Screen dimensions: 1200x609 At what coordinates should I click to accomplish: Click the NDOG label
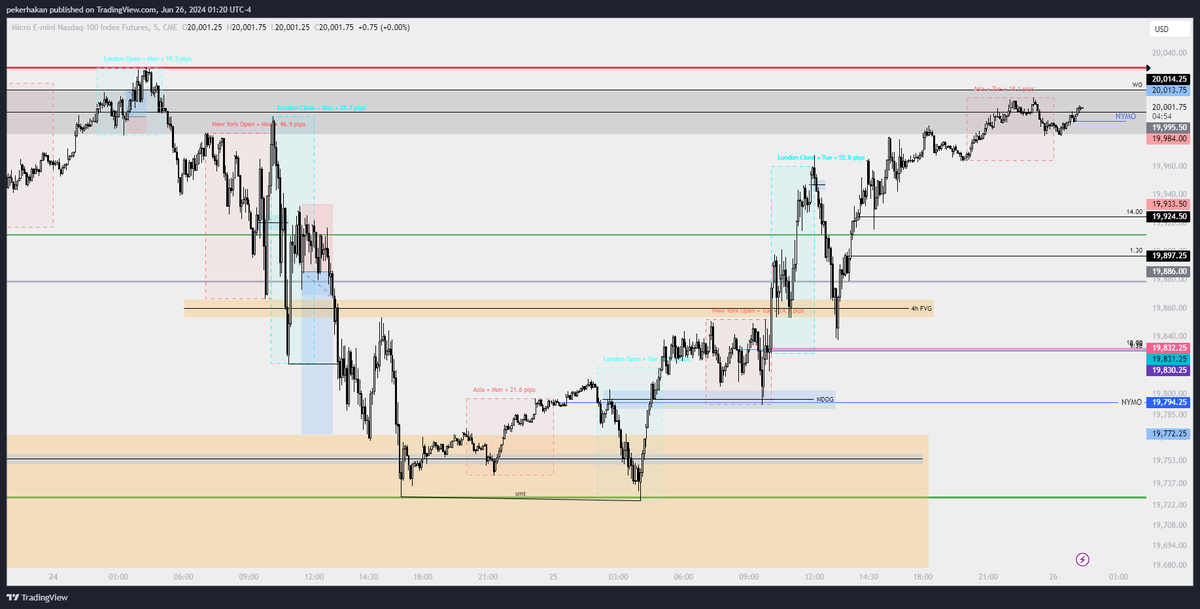[825, 400]
